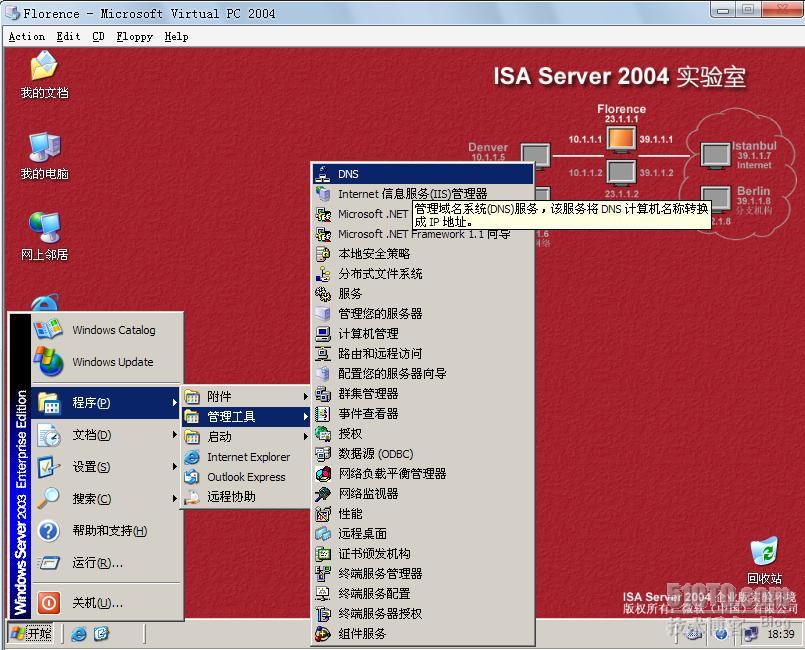Click the IIS Manager icon

pyautogui.click(x=323, y=194)
